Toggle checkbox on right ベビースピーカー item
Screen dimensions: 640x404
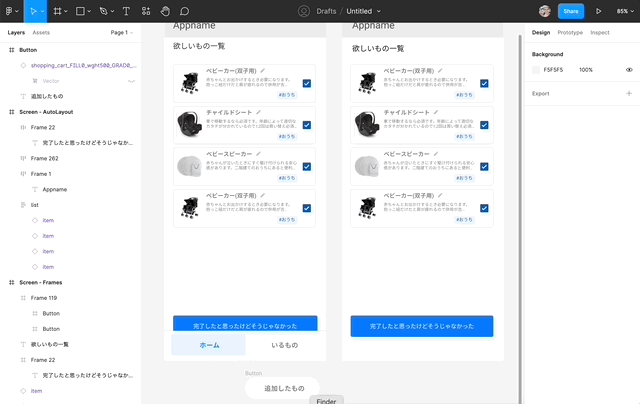[x=484, y=167]
